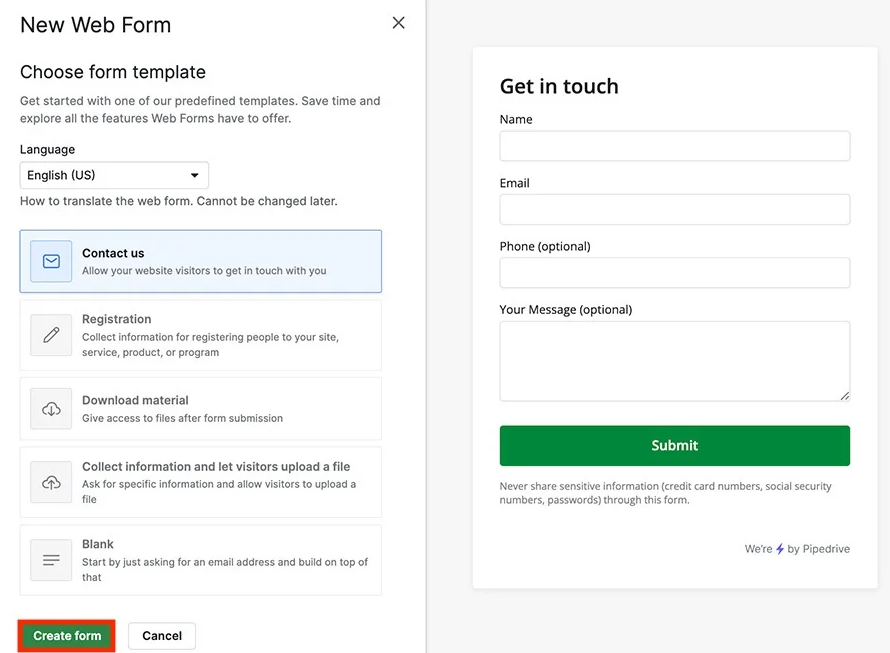The width and height of the screenshot is (890, 653).
Task: Click the Create form button
Action: point(65,635)
